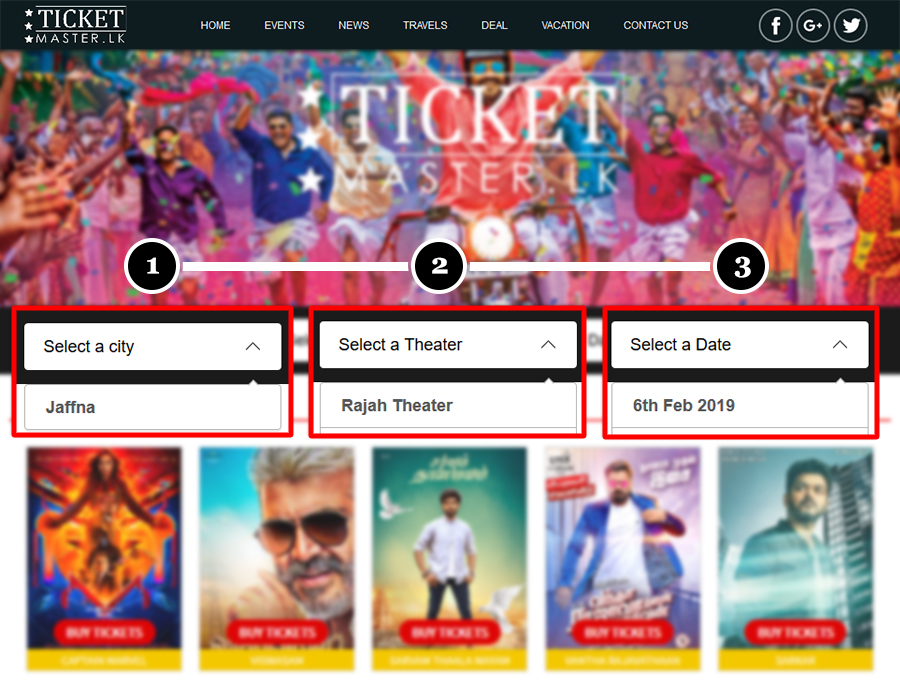Viewport: 900px width, 687px height.
Task: Click Buy Tickets on the sunglasses man poster
Action: point(277,632)
